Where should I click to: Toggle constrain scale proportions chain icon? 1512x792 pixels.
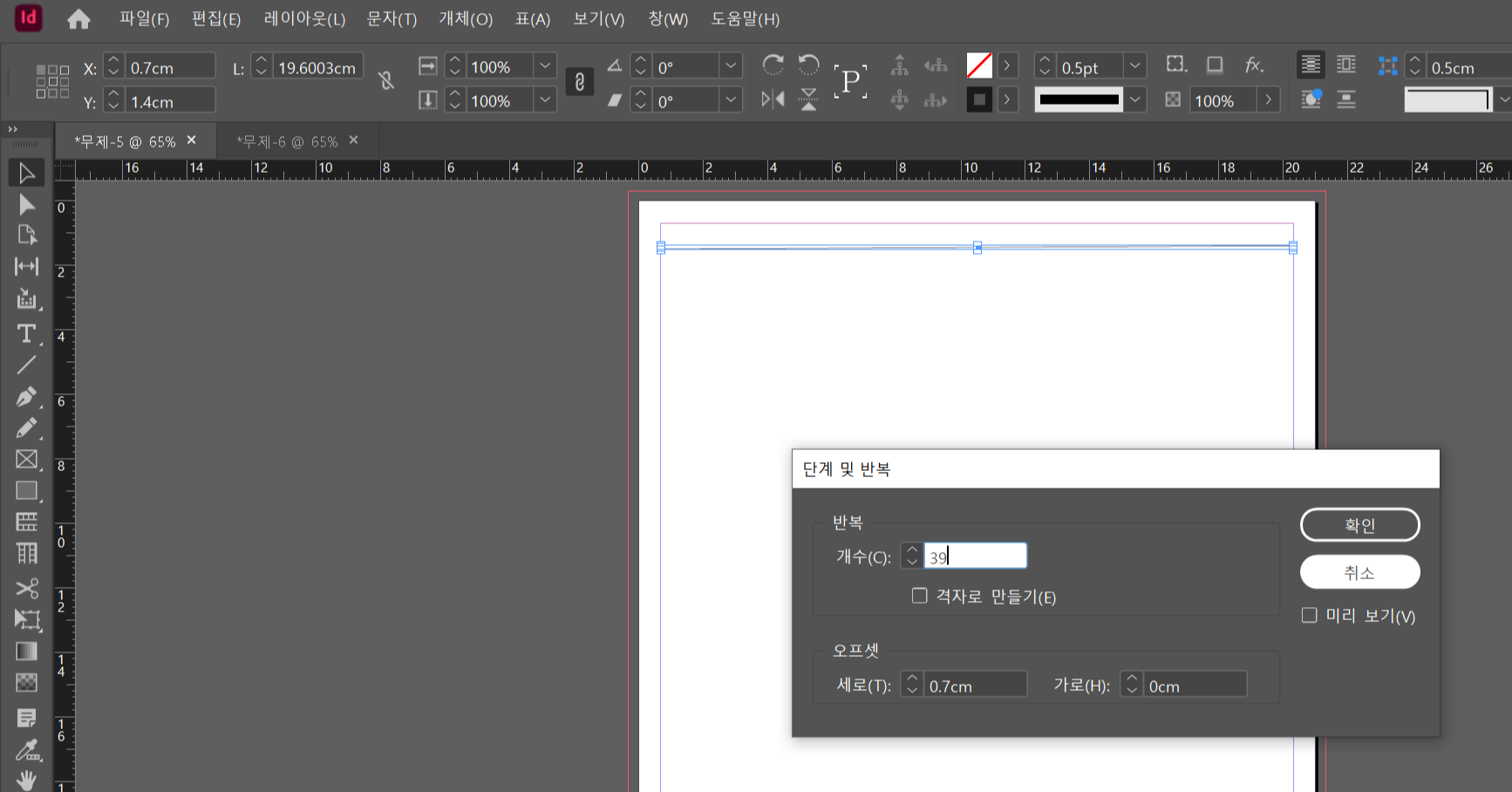click(580, 82)
